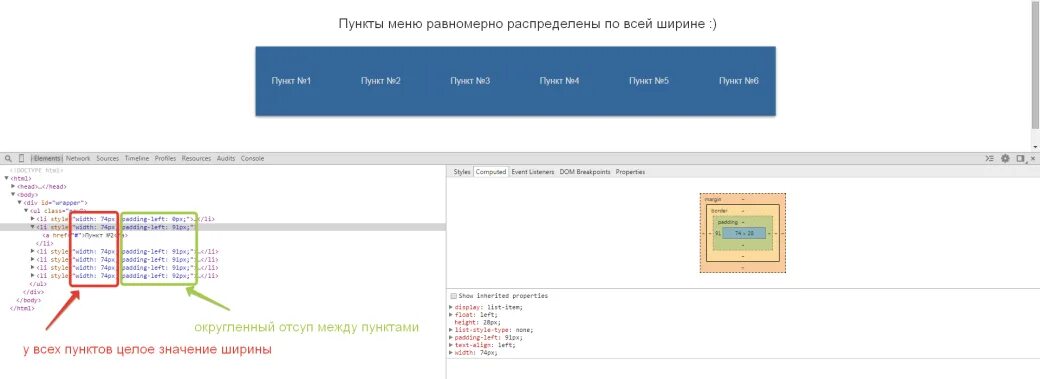Select the DOCTYPE html line
The width and height of the screenshot is (1040, 379).
pos(36,171)
